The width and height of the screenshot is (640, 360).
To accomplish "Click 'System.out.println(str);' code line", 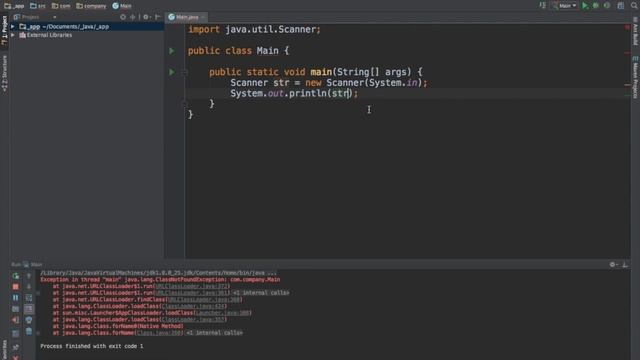I will (x=294, y=93).
